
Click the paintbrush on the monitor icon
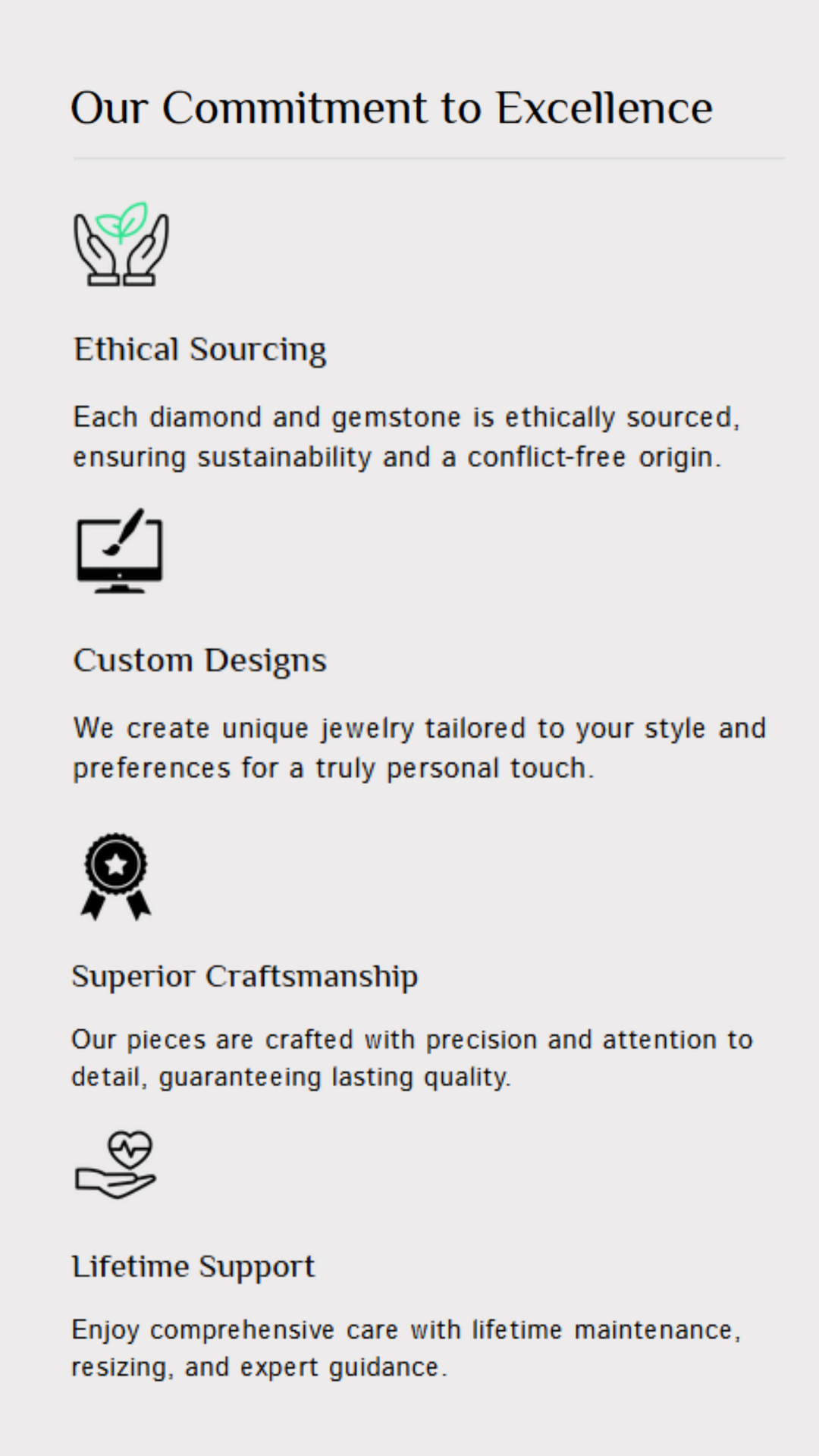(124, 532)
